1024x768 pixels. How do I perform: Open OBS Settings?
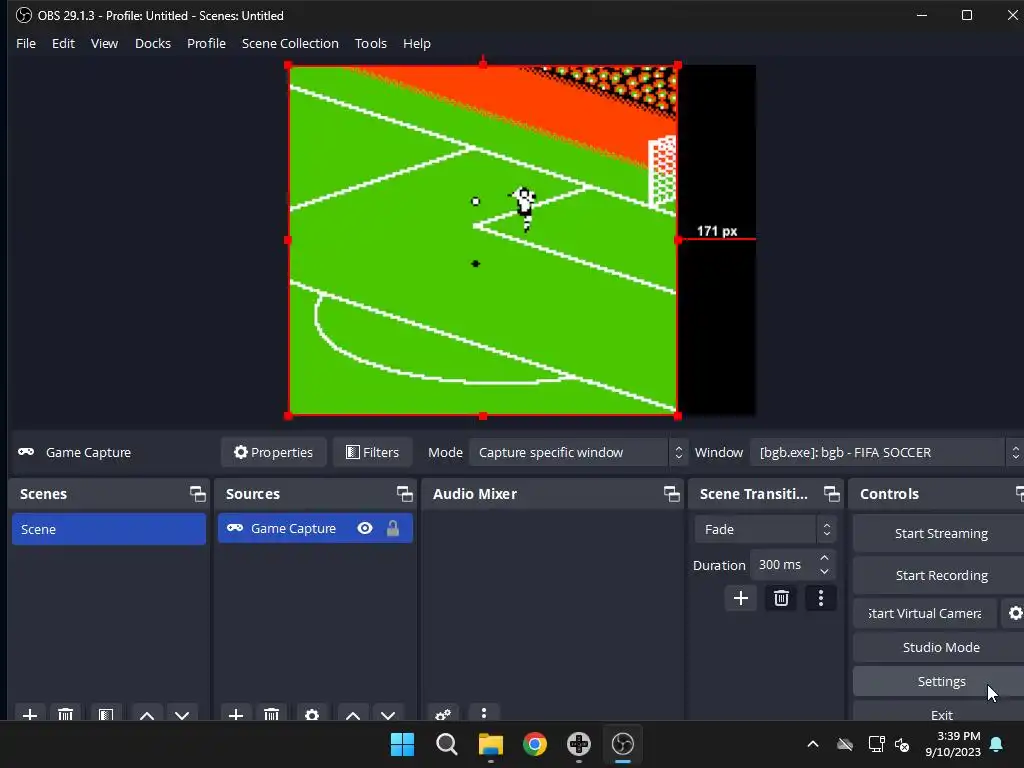click(940, 681)
